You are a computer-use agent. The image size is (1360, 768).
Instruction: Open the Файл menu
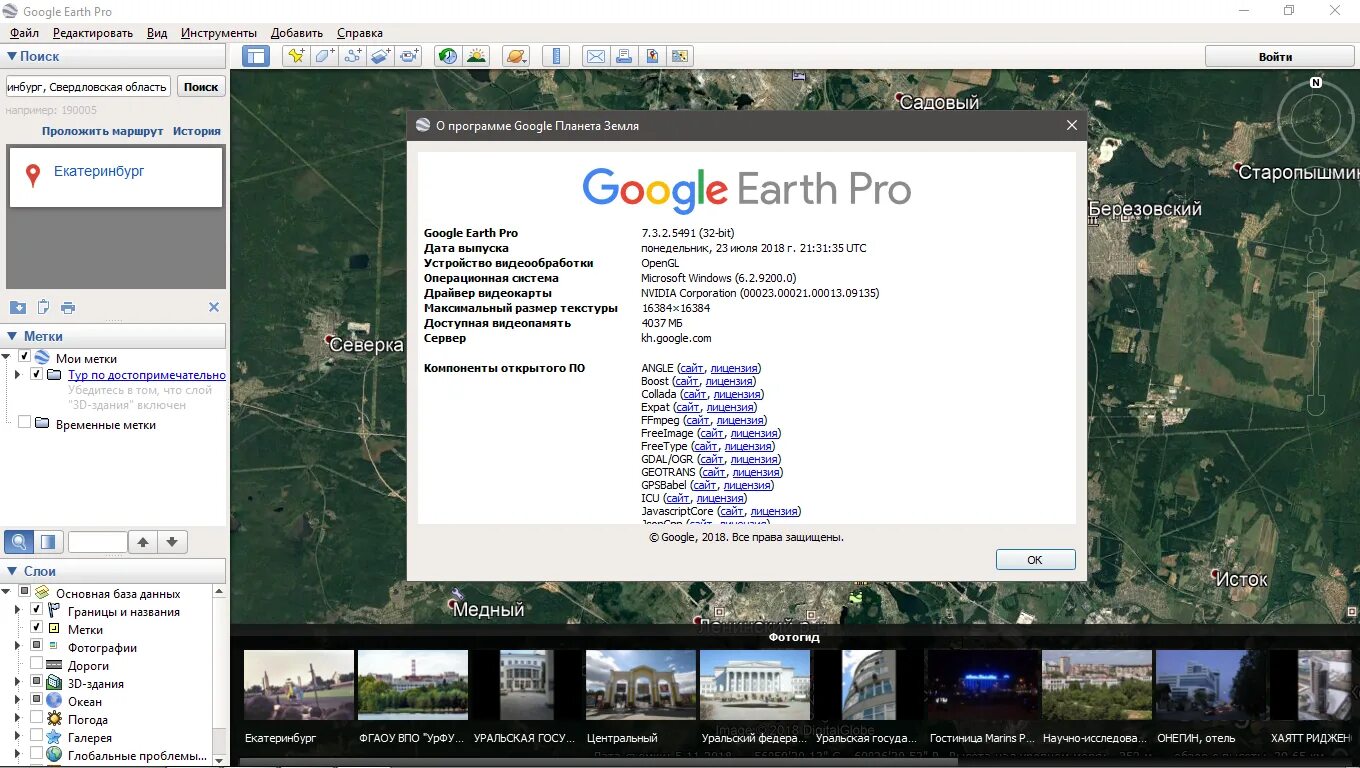(24, 33)
